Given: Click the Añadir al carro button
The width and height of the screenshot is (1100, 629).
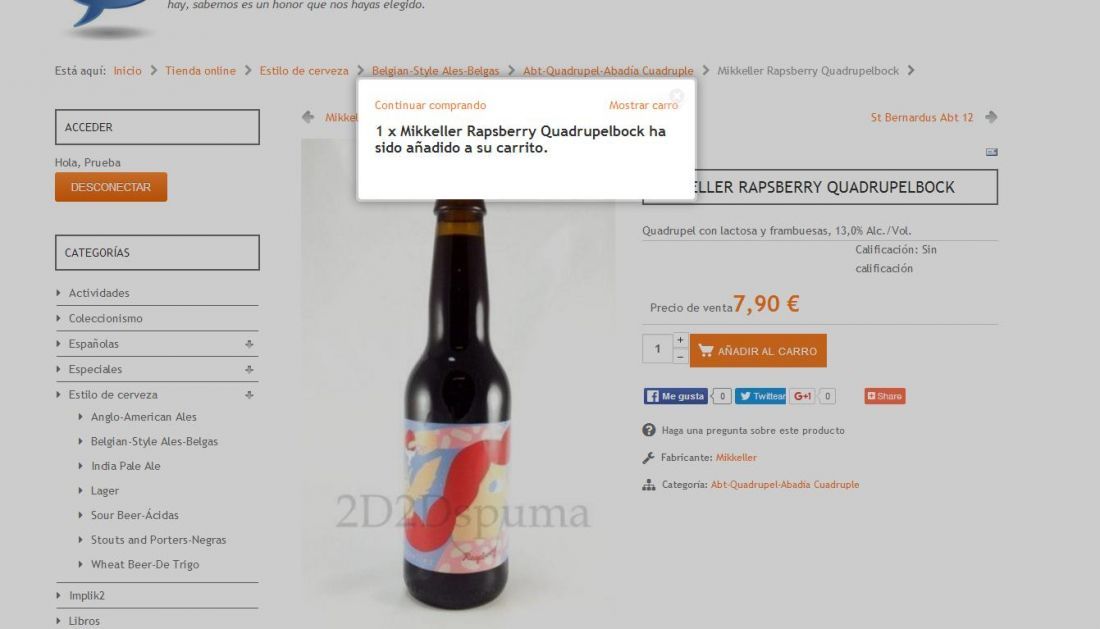Looking at the screenshot, I should pos(758,351).
